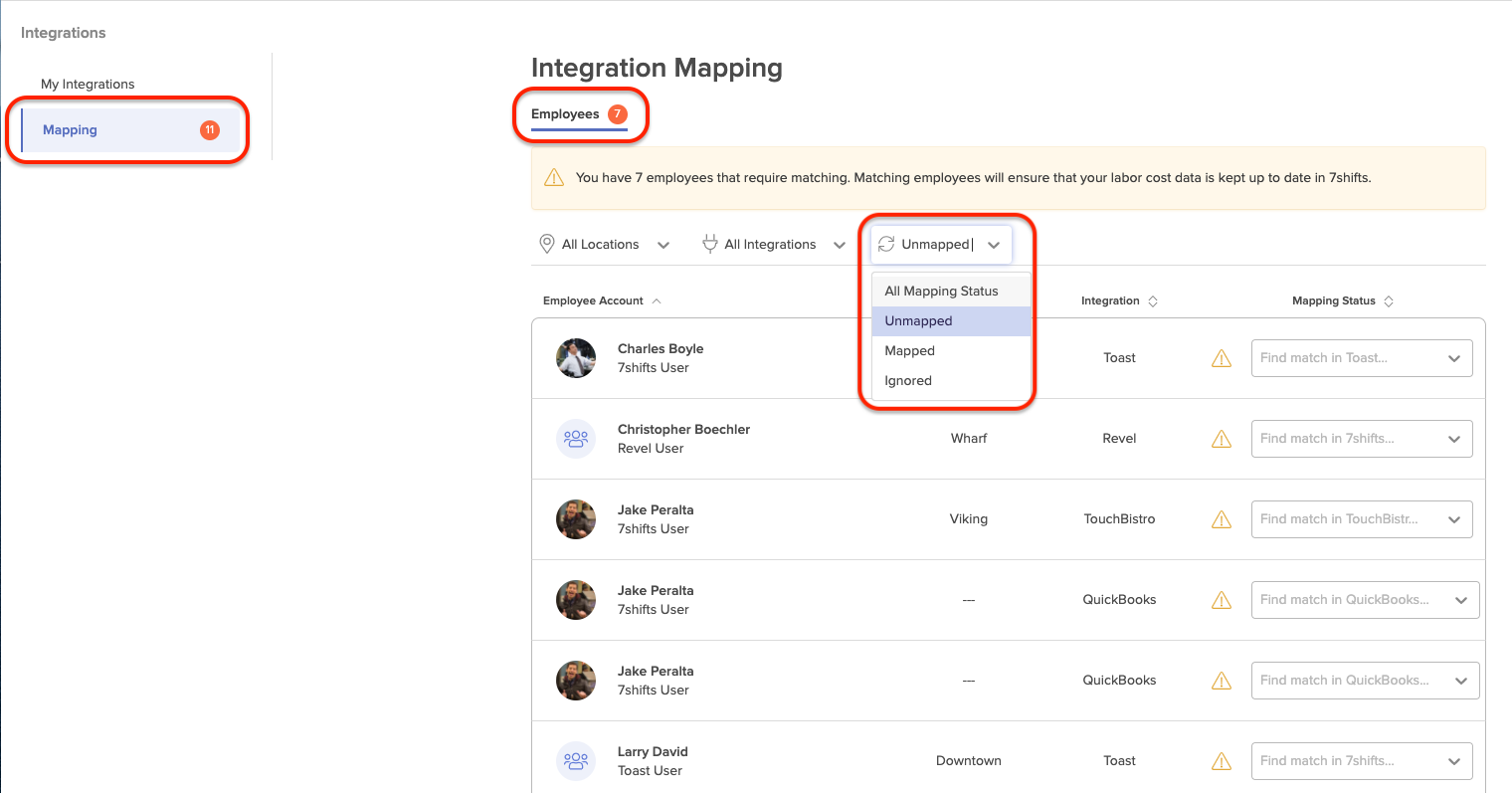Click the warning icon beside Revel integration

[x=1222, y=440]
